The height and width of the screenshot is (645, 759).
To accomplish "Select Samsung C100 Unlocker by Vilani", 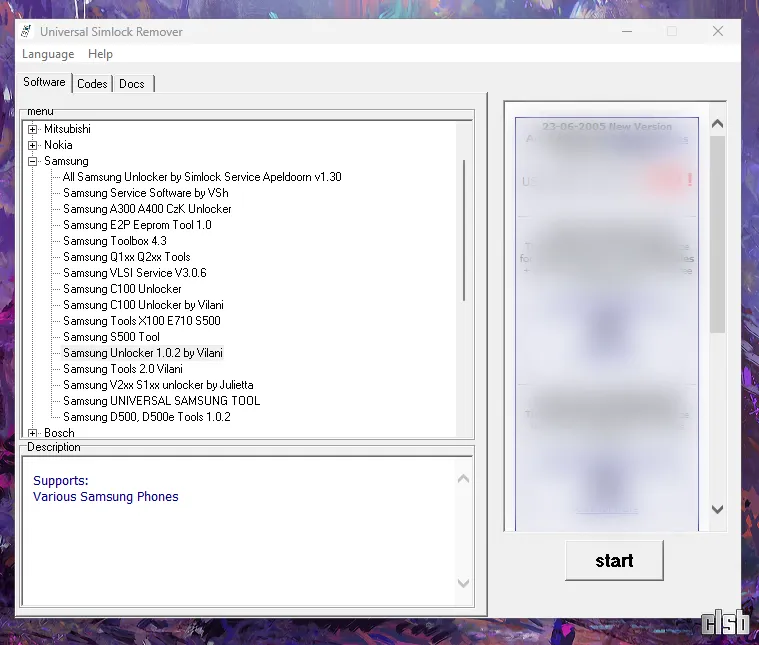I will [x=143, y=305].
